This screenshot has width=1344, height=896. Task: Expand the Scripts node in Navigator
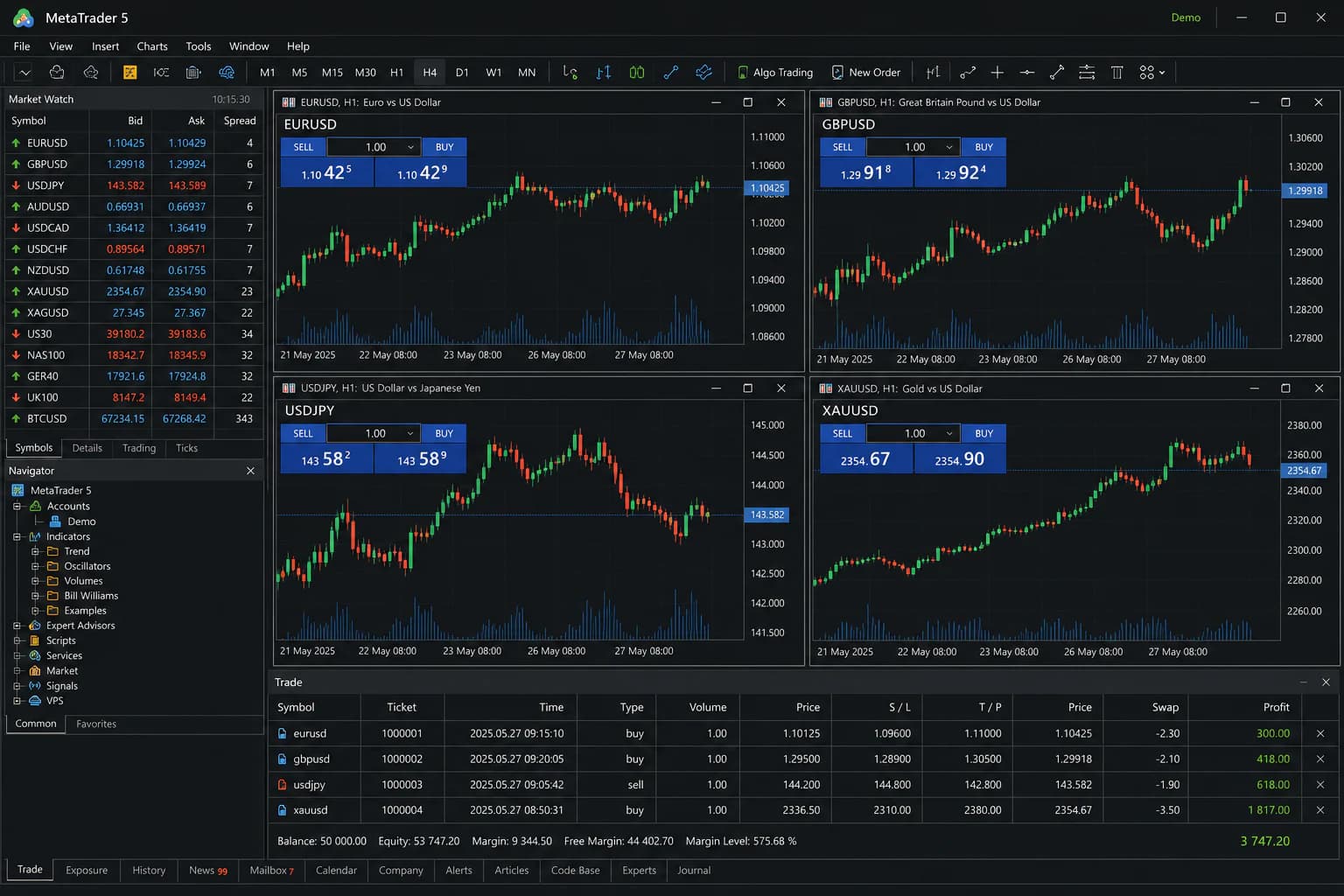click(x=17, y=640)
